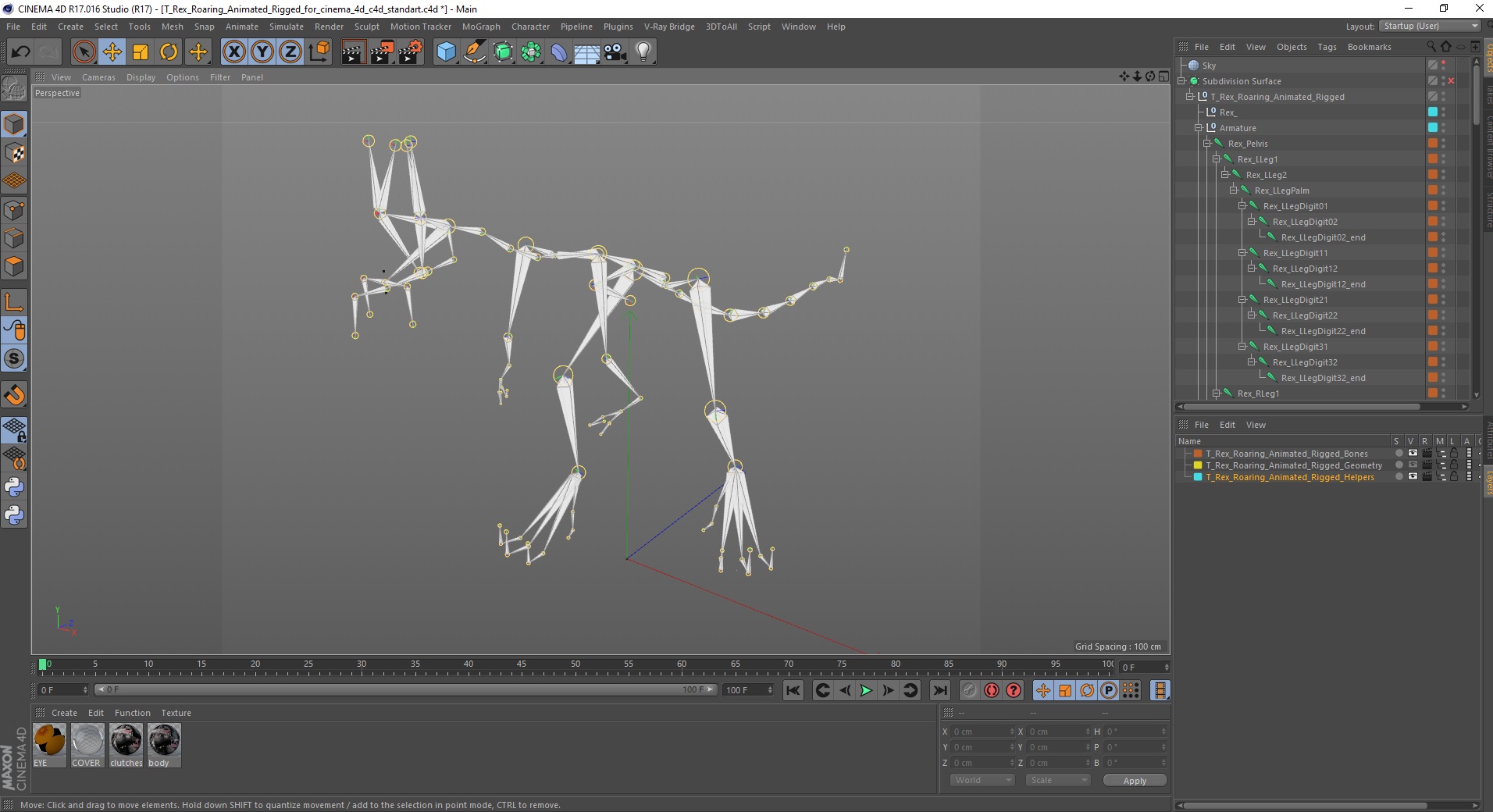Jump to end of animation

940,690
